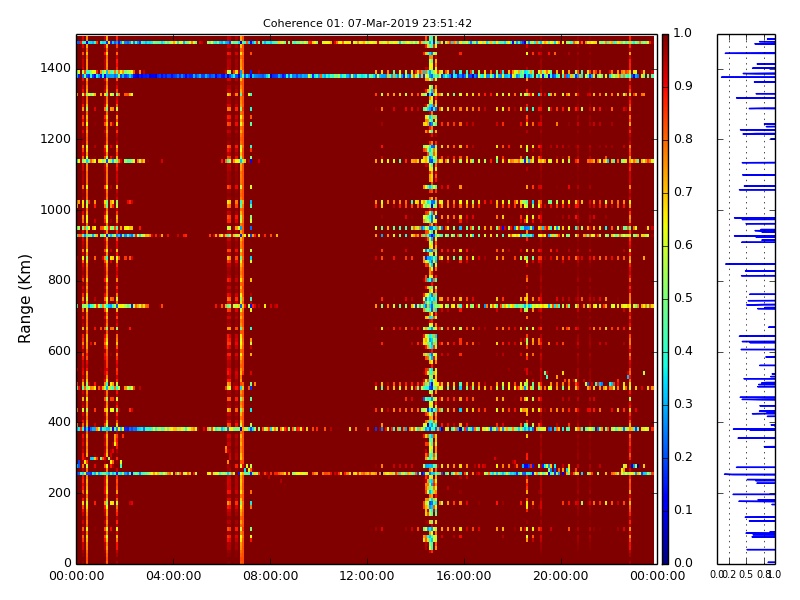The height and width of the screenshot is (600, 800).
Task: Click the 600 tick on the Range axis
Action: click(59, 351)
